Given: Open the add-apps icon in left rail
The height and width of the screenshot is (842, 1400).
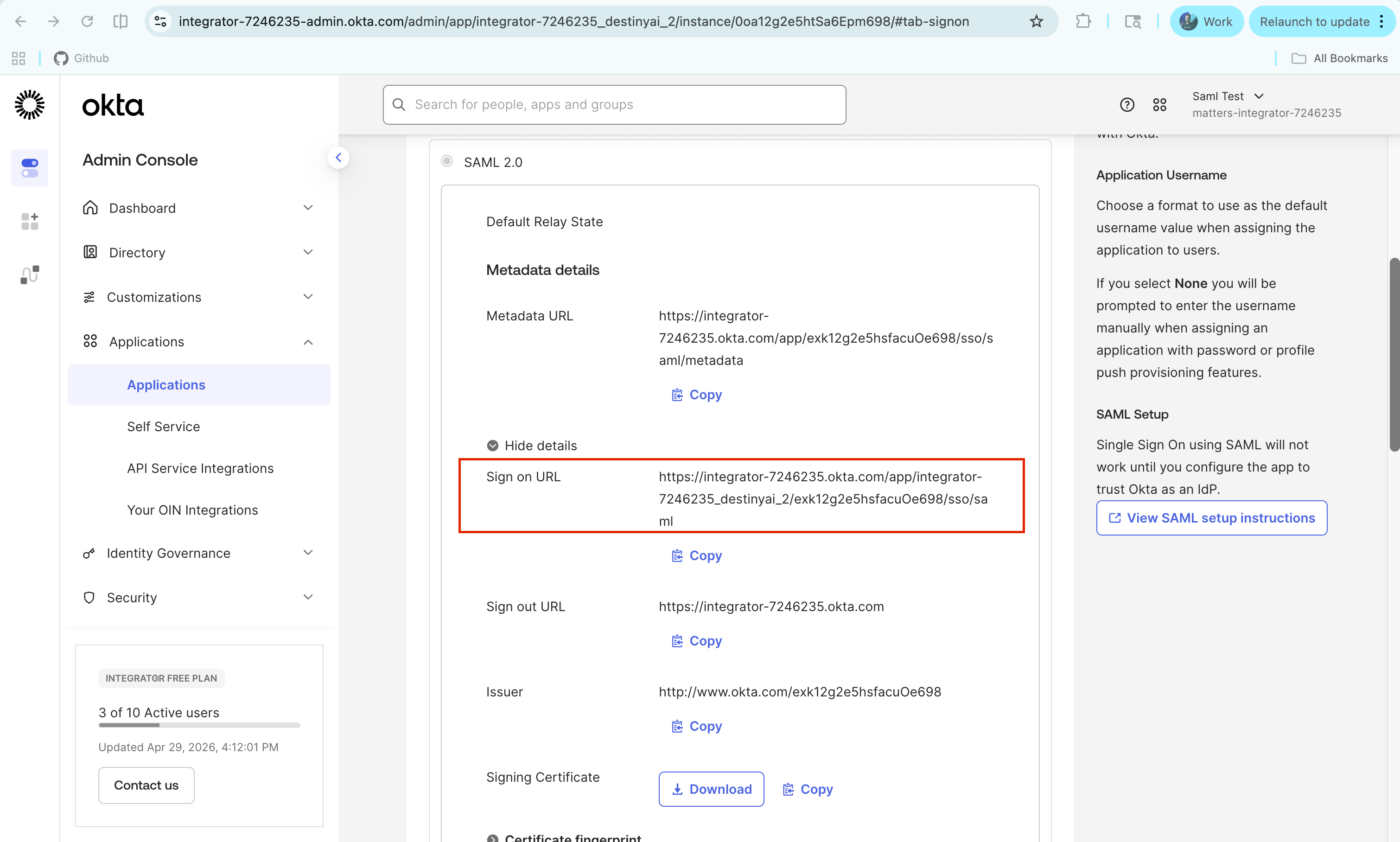Looking at the screenshot, I should pos(30,221).
